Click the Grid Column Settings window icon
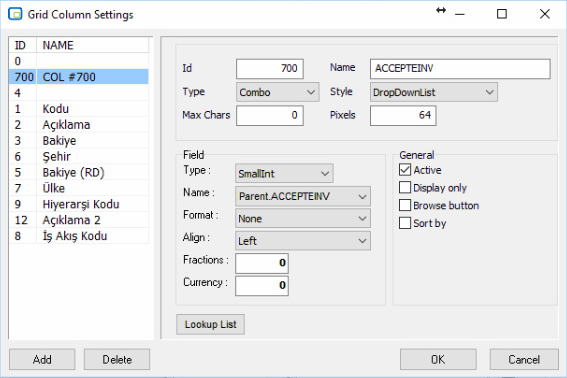Viewport: 567px width, 378px height. [x=15, y=14]
